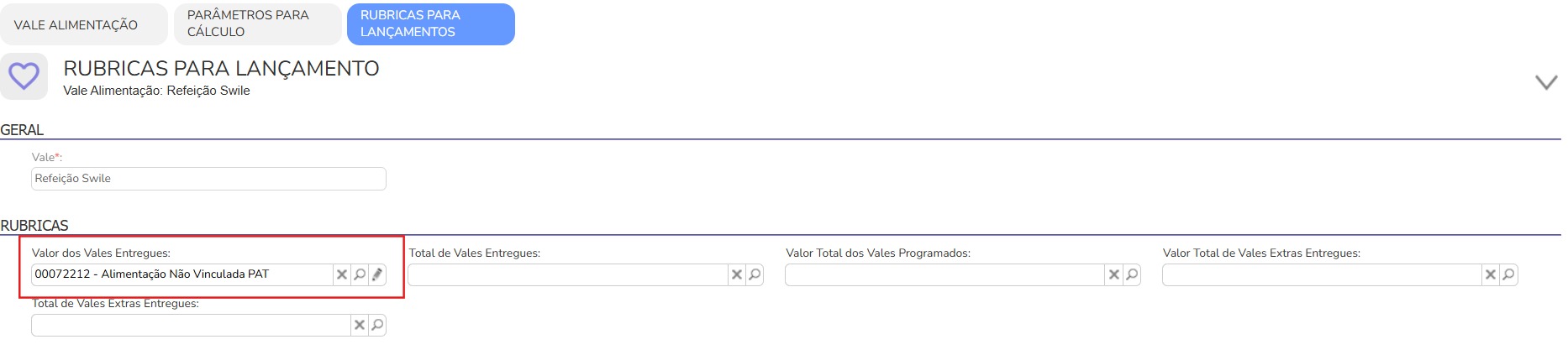Viewport: 1568px width, 355px height.
Task: Edit the Valor dos Vales Entregues rubrica
Action: (377, 274)
